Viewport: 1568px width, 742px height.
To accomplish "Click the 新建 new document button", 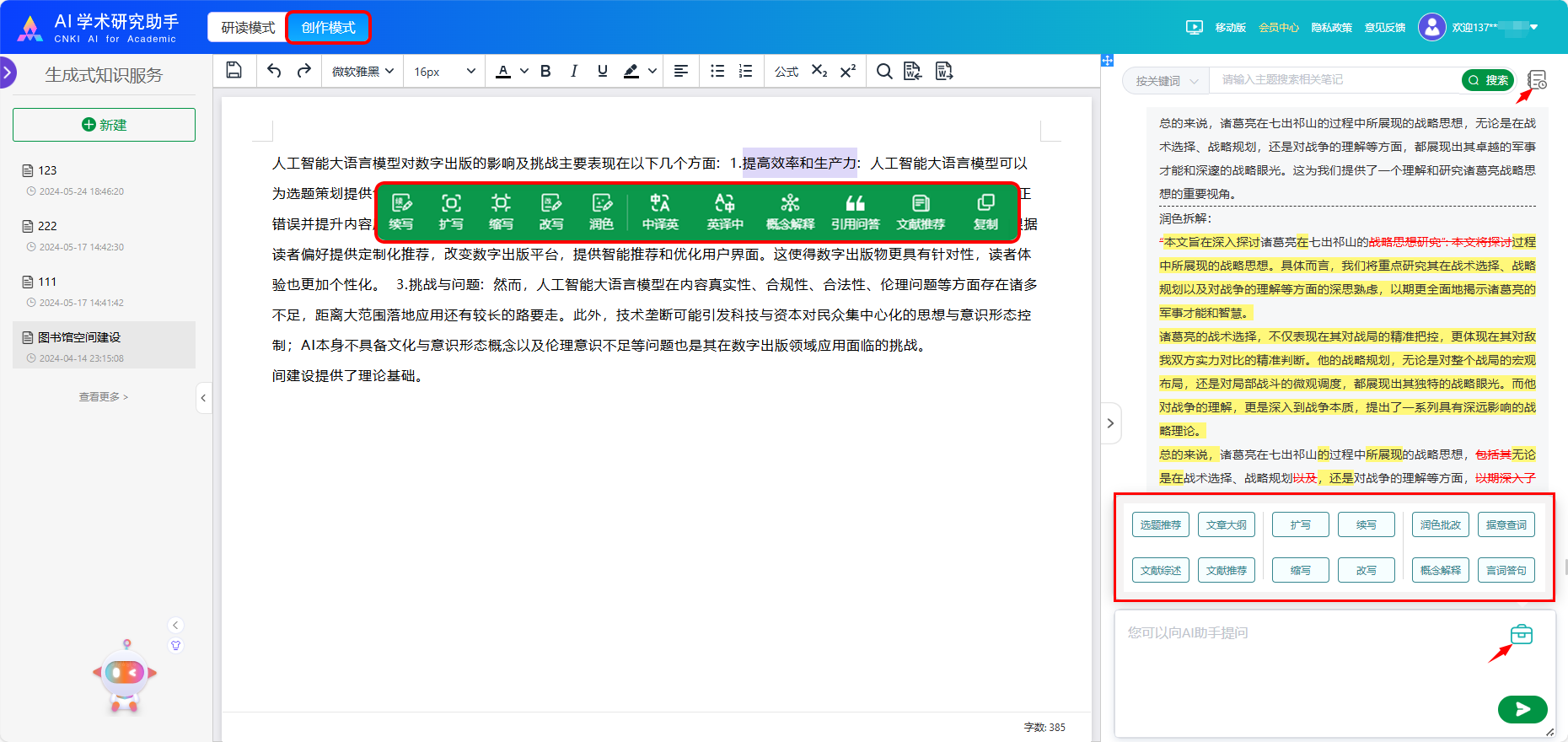I will click(x=104, y=125).
